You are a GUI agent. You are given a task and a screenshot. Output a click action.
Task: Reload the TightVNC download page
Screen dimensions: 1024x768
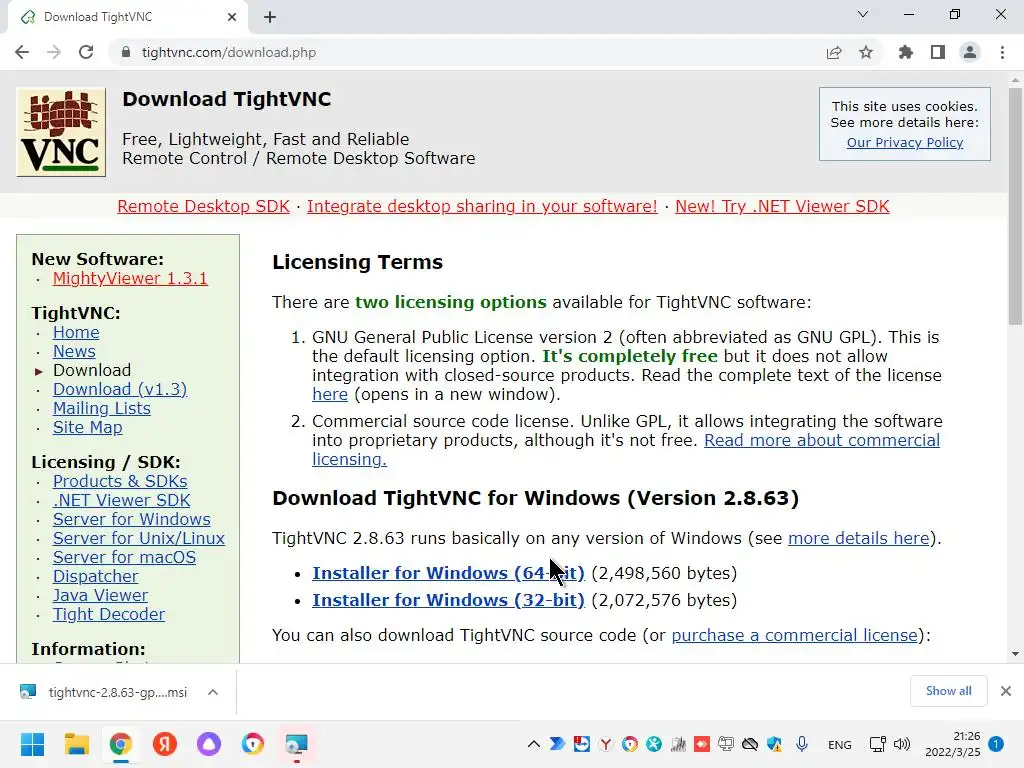tap(86, 52)
